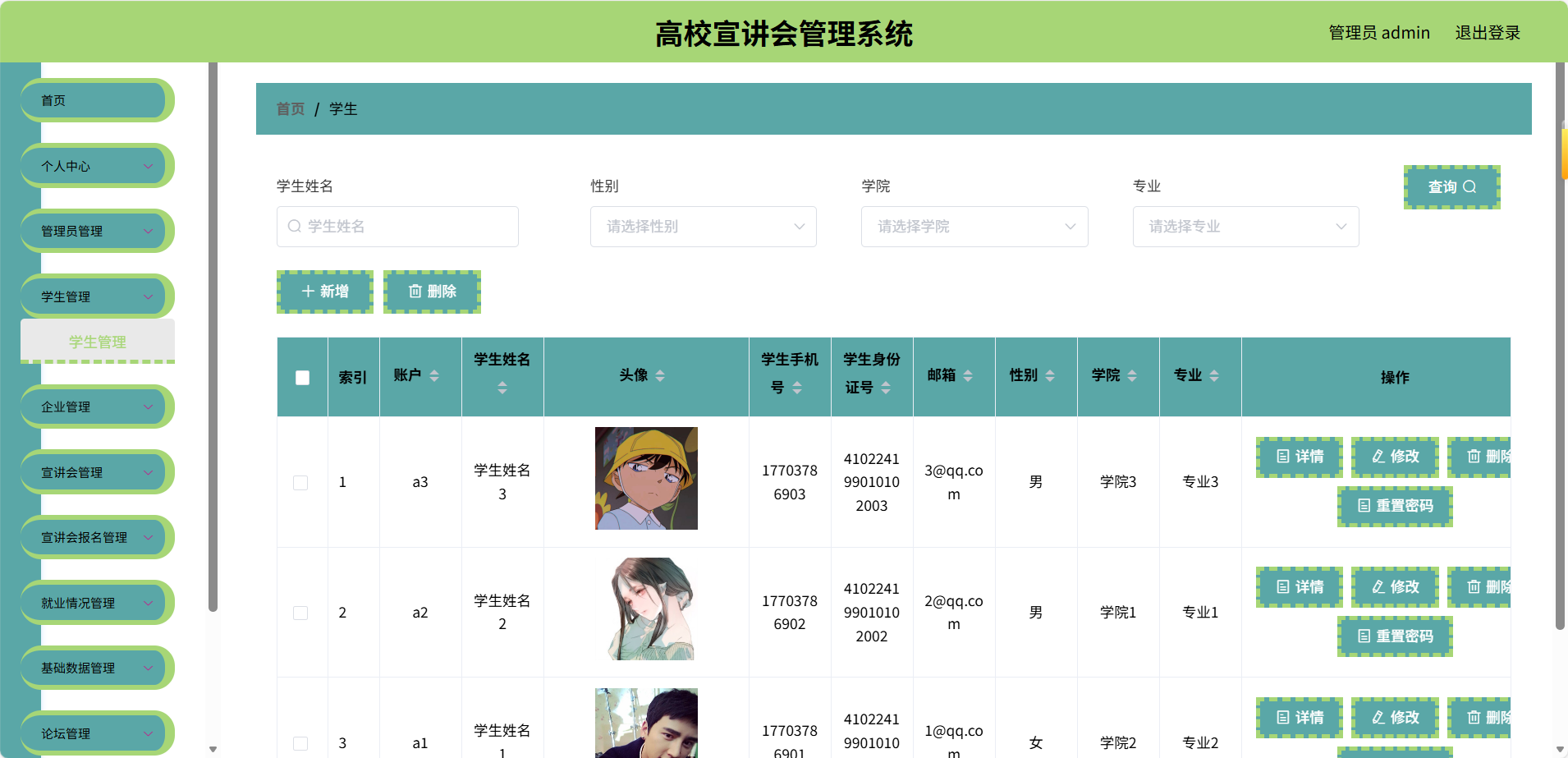Viewport: 1568px width, 758px height.
Task: Expand 管理员管理 sidebar menu
Action: coord(96,231)
